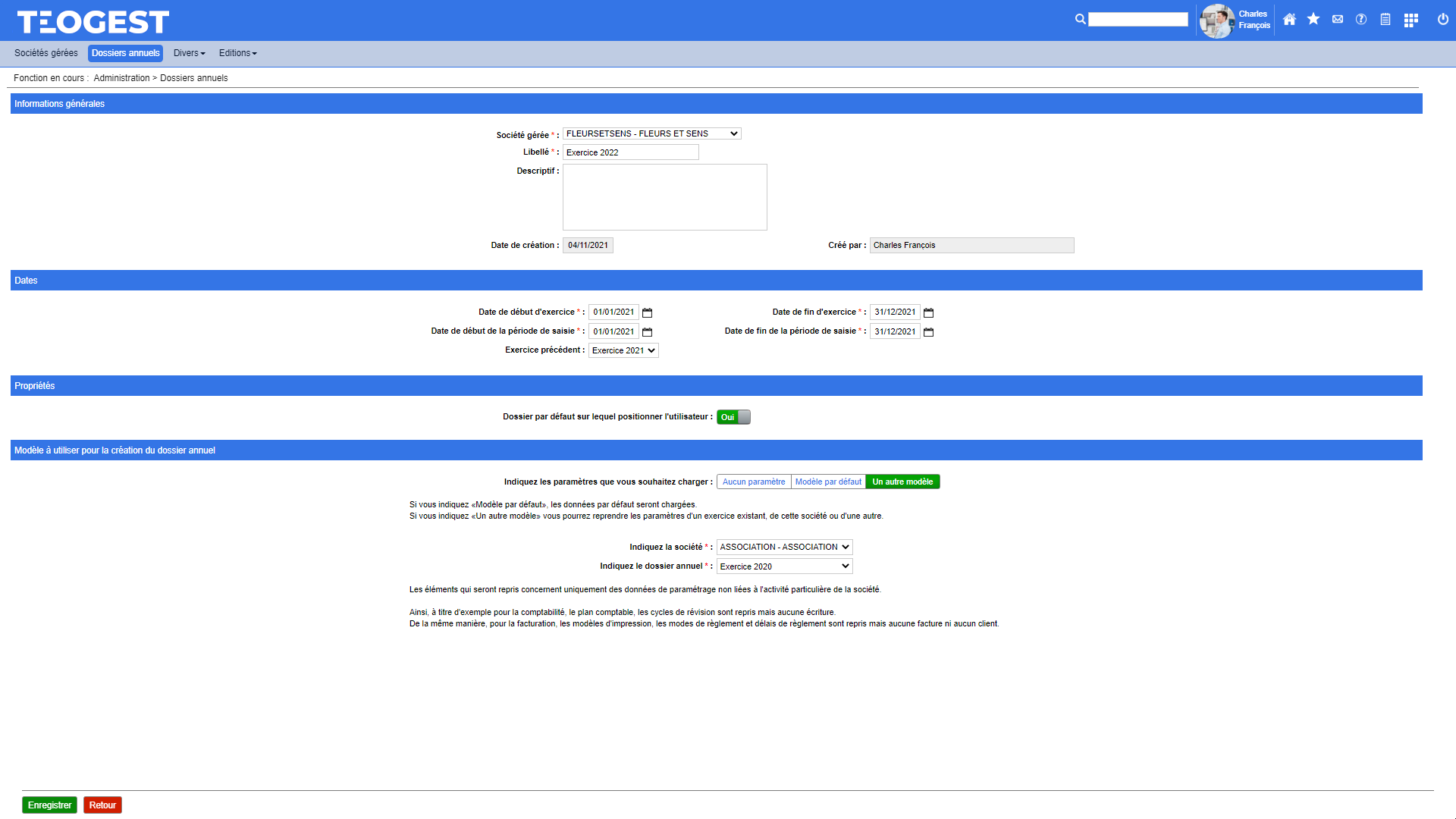Screen dimensions: 1456x819
Task: Expand the Exercice précédent dropdown
Action: pos(623,350)
